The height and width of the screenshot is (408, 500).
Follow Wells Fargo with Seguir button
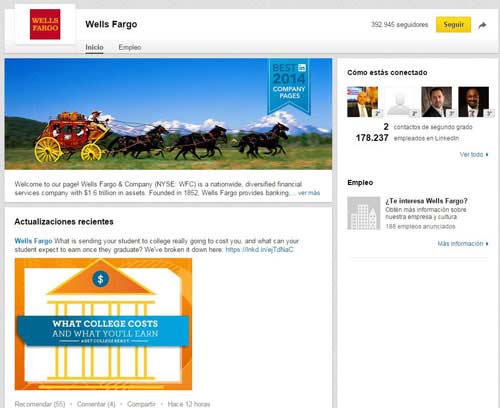pyautogui.click(x=453, y=25)
